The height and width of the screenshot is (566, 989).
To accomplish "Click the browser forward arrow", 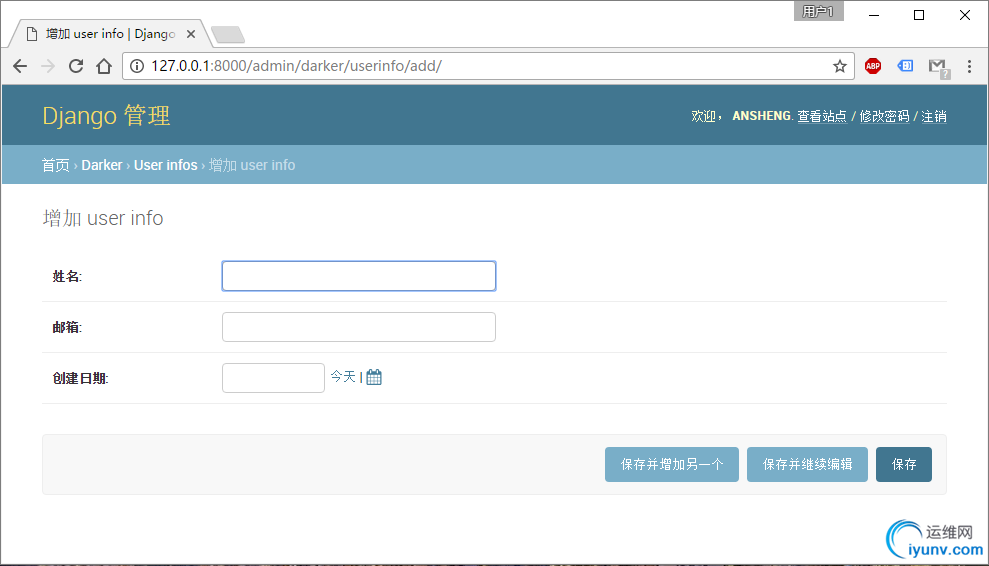I will click(x=48, y=66).
